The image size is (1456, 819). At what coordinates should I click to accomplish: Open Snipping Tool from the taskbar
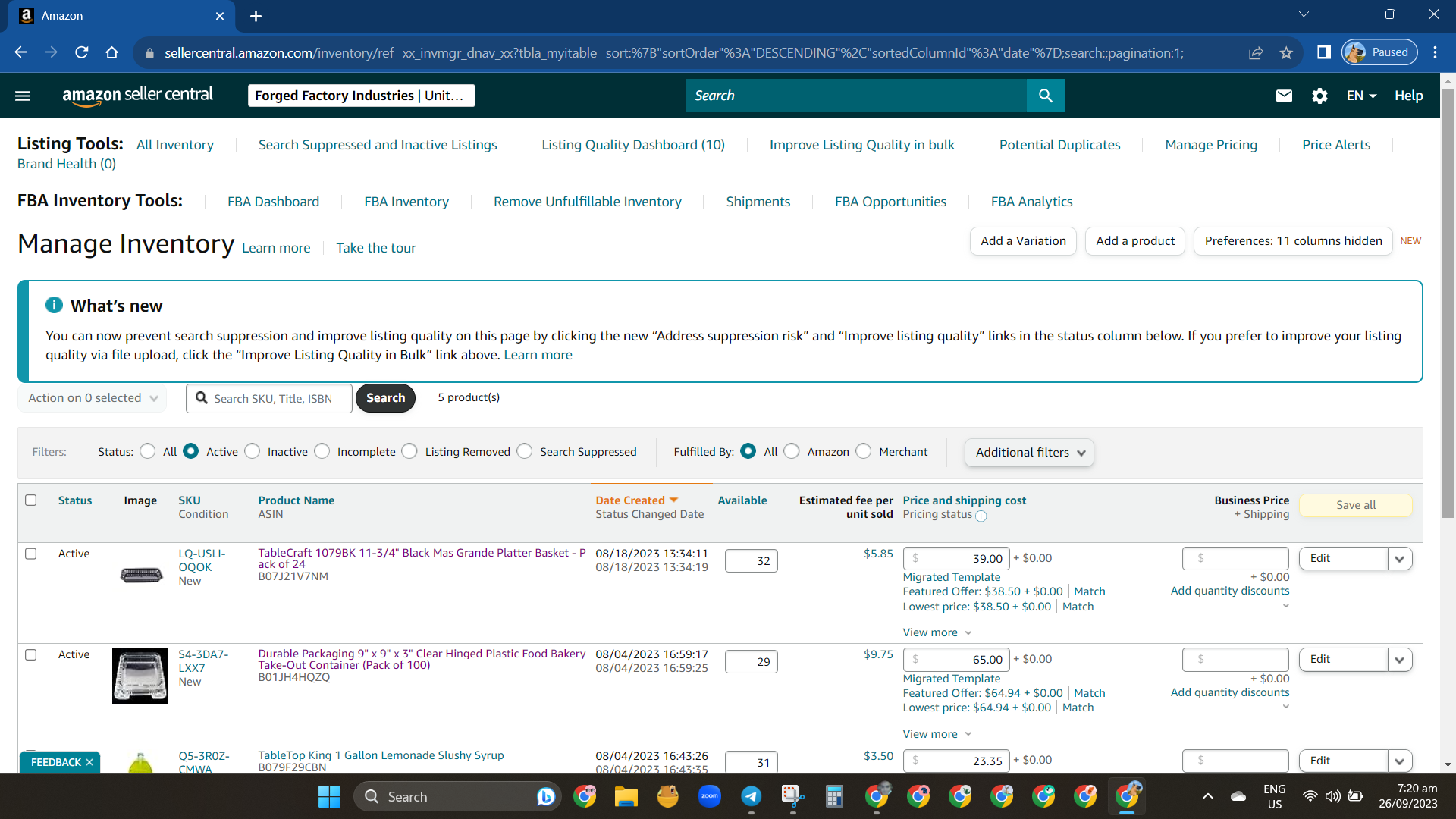point(793,796)
